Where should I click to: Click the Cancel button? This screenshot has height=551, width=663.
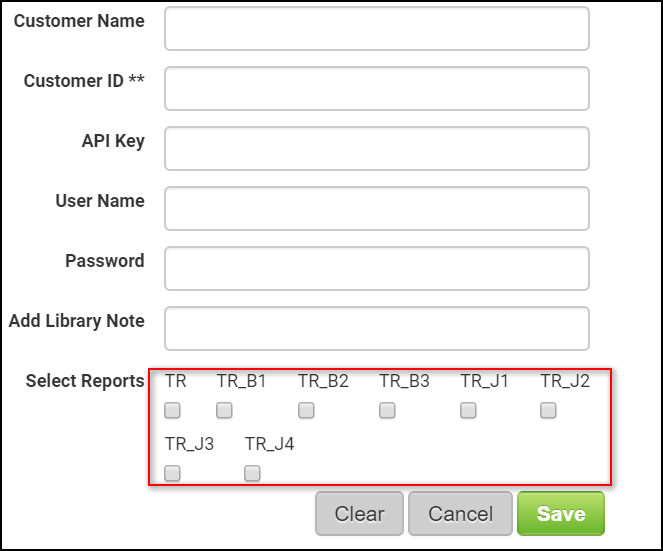click(x=460, y=514)
